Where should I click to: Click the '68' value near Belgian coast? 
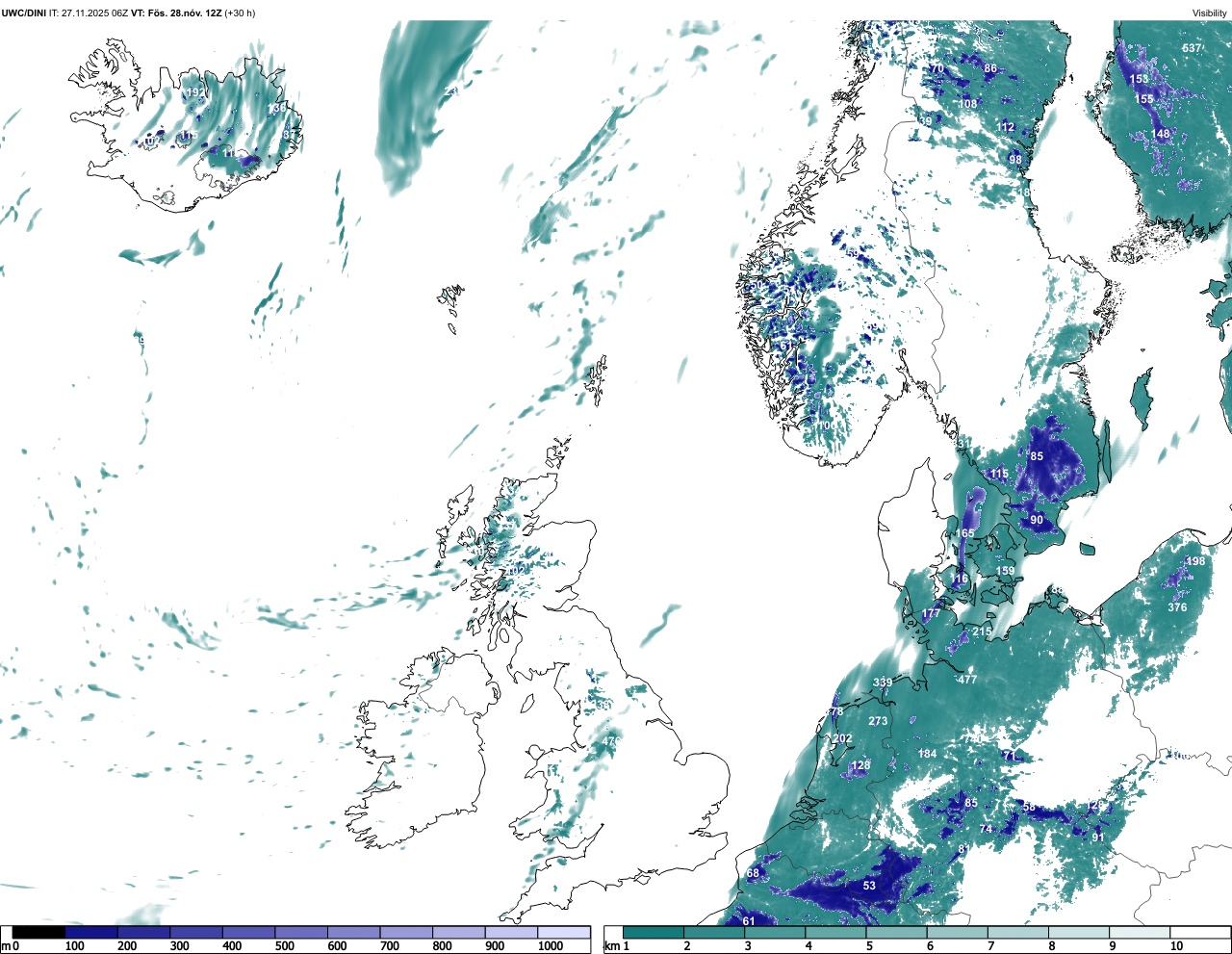click(x=753, y=874)
